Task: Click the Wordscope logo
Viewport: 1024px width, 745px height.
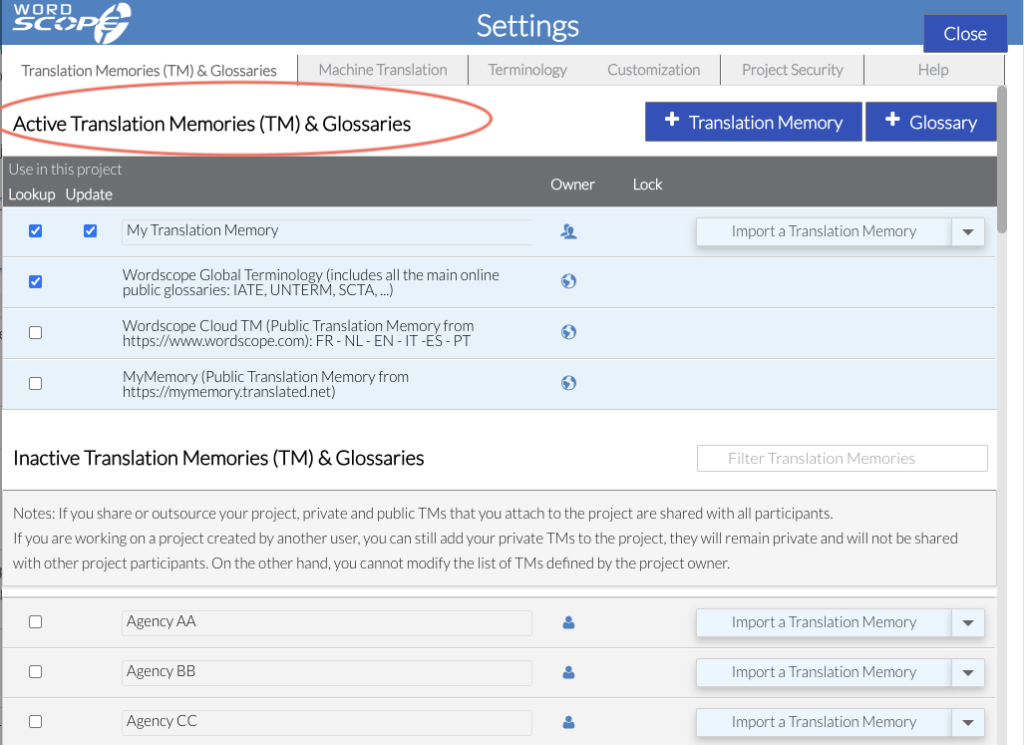Action: [71, 22]
